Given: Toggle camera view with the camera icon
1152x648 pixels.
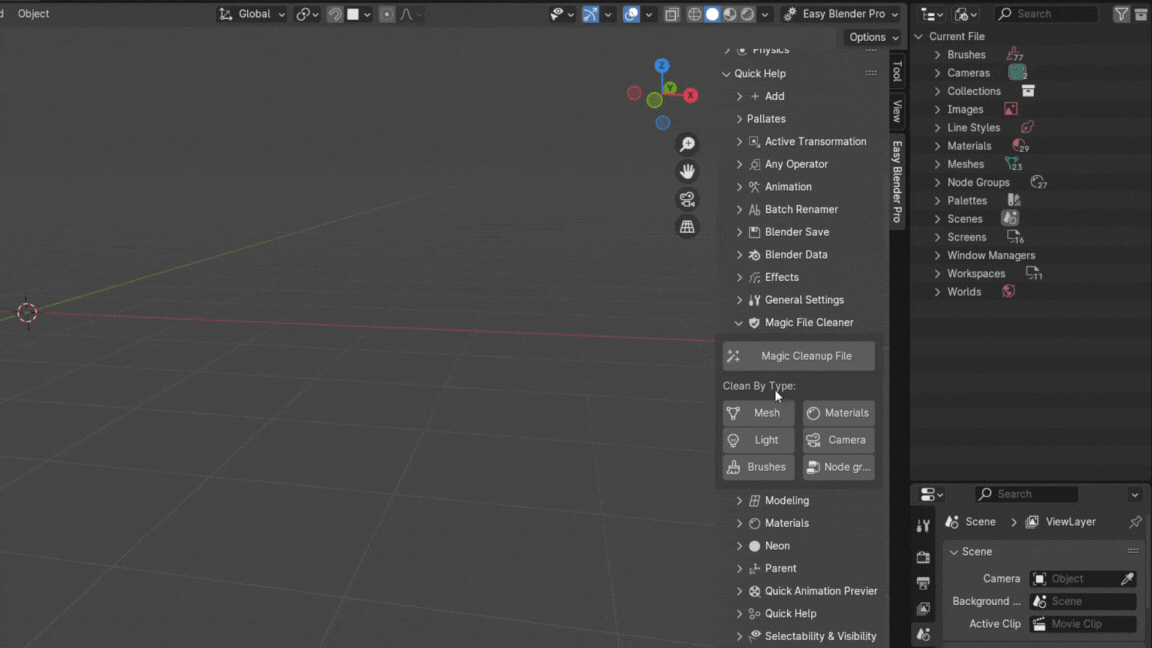Looking at the screenshot, I should pyautogui.click(x=687, y=199).
